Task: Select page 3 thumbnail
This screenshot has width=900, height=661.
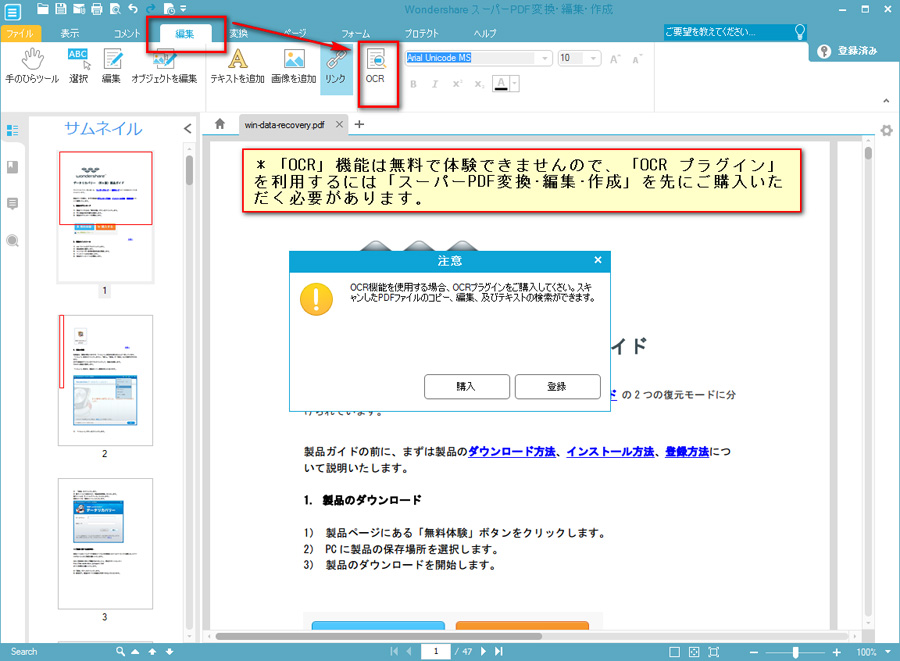Action: 106,543
